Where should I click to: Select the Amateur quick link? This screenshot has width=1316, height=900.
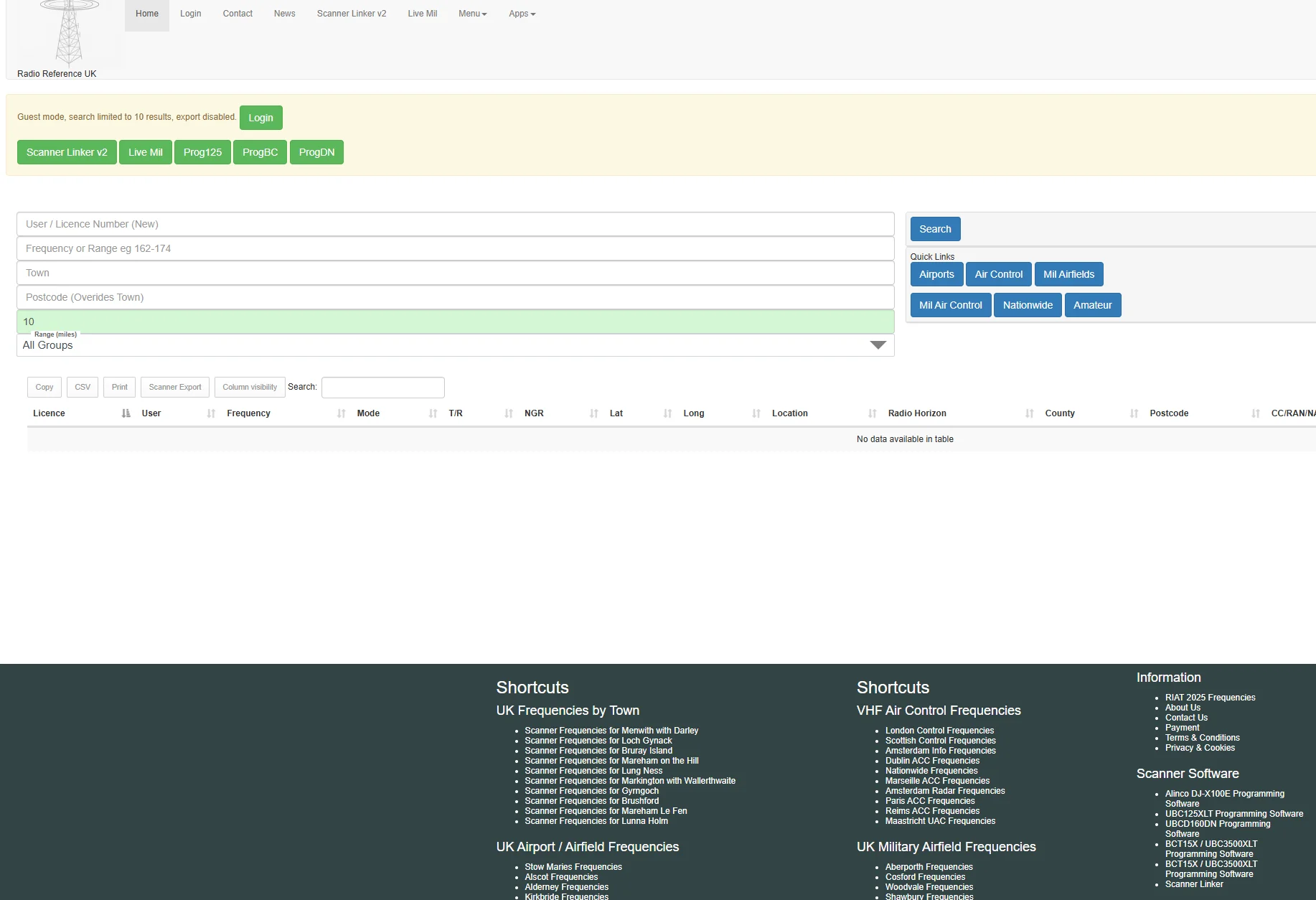pos(1093,305)
